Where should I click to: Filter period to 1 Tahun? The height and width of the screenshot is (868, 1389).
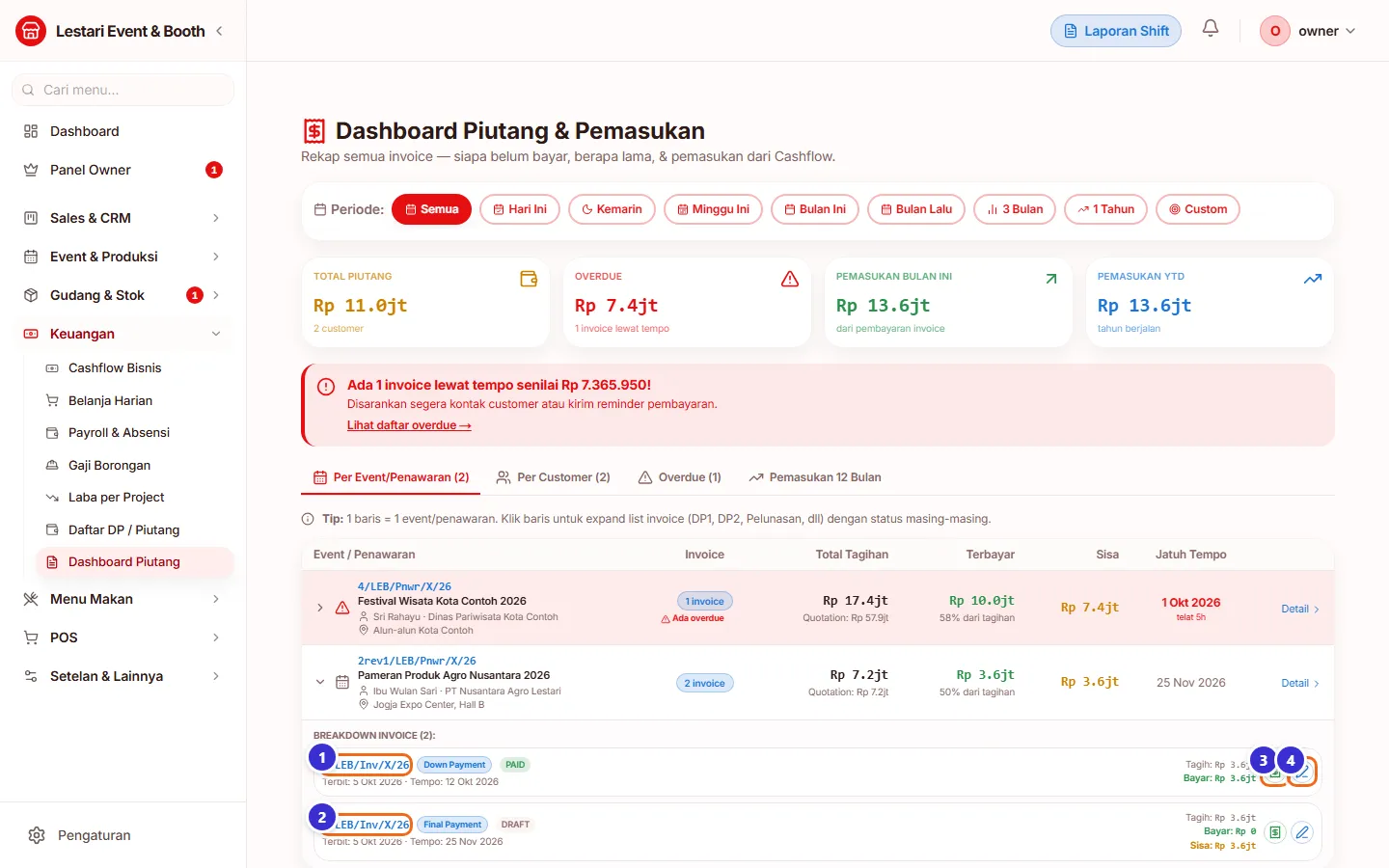1106,209
